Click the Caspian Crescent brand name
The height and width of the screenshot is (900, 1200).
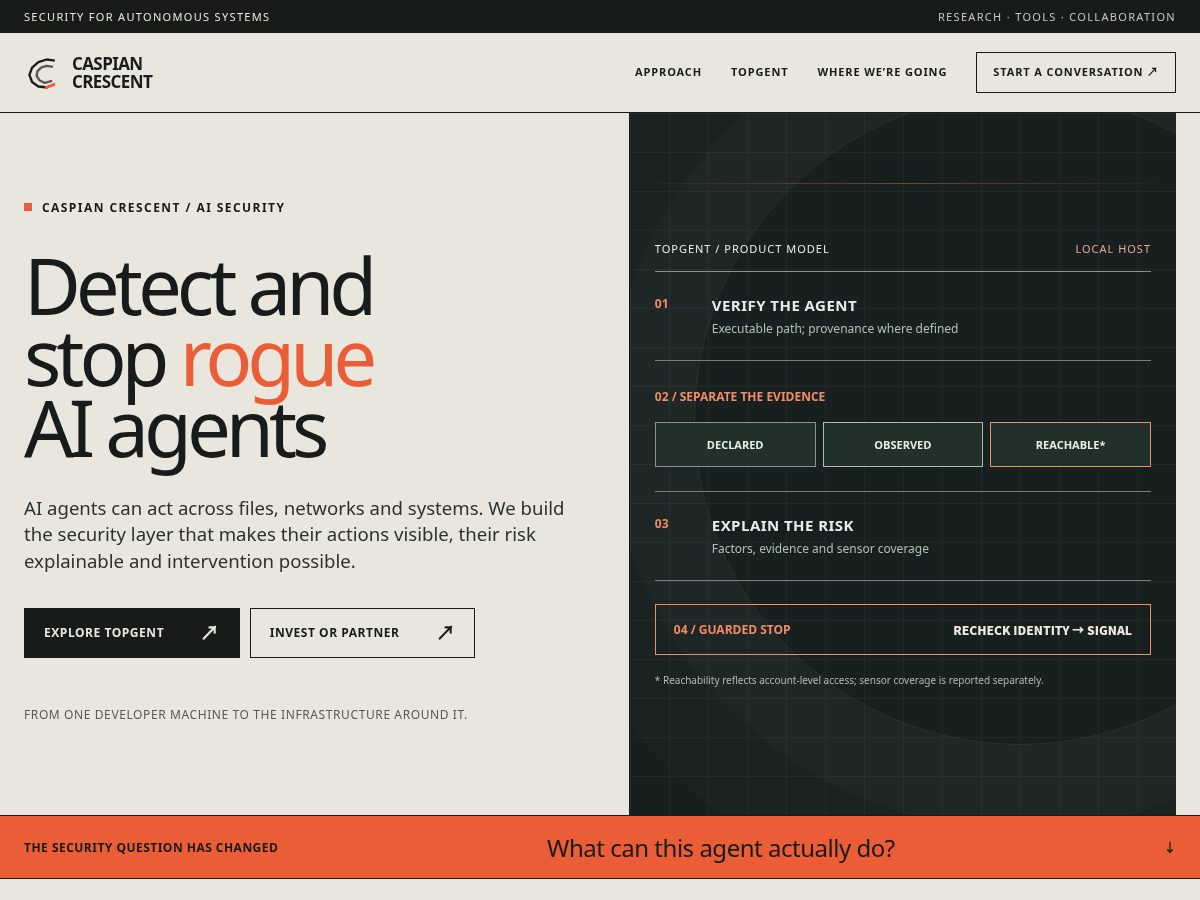(112, 73)
